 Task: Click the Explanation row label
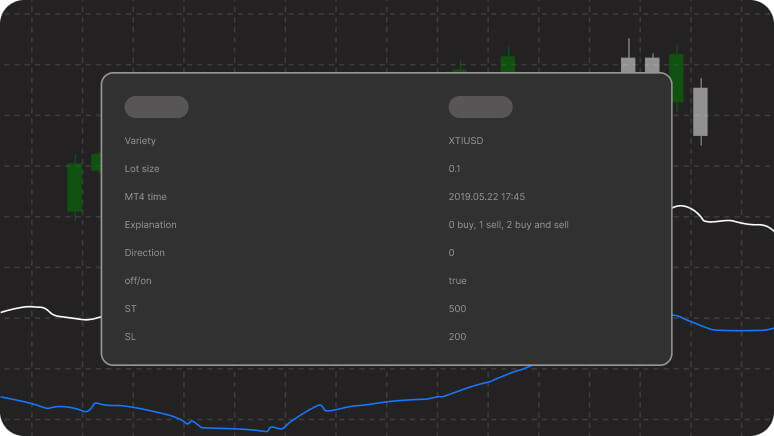coord(150,225)
